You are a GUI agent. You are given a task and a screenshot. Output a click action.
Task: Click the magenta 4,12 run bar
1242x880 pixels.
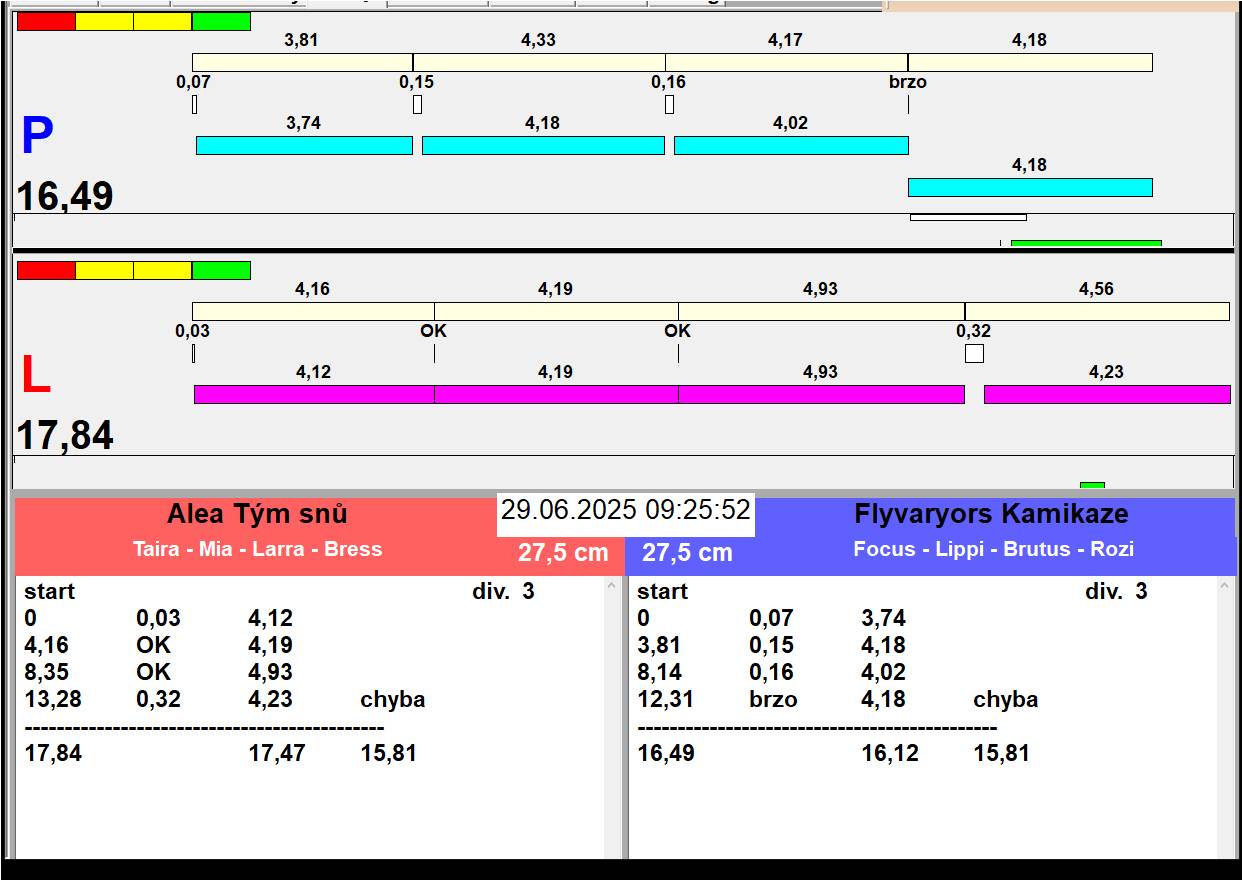coord(314,395)
